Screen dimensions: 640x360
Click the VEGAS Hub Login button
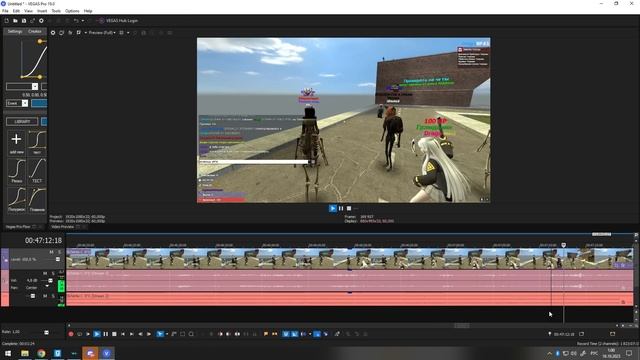(x=118, y=20)
